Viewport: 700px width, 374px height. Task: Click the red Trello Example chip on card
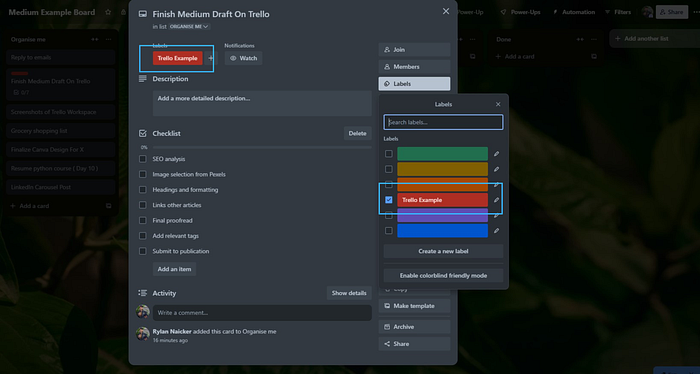point(177,58)
